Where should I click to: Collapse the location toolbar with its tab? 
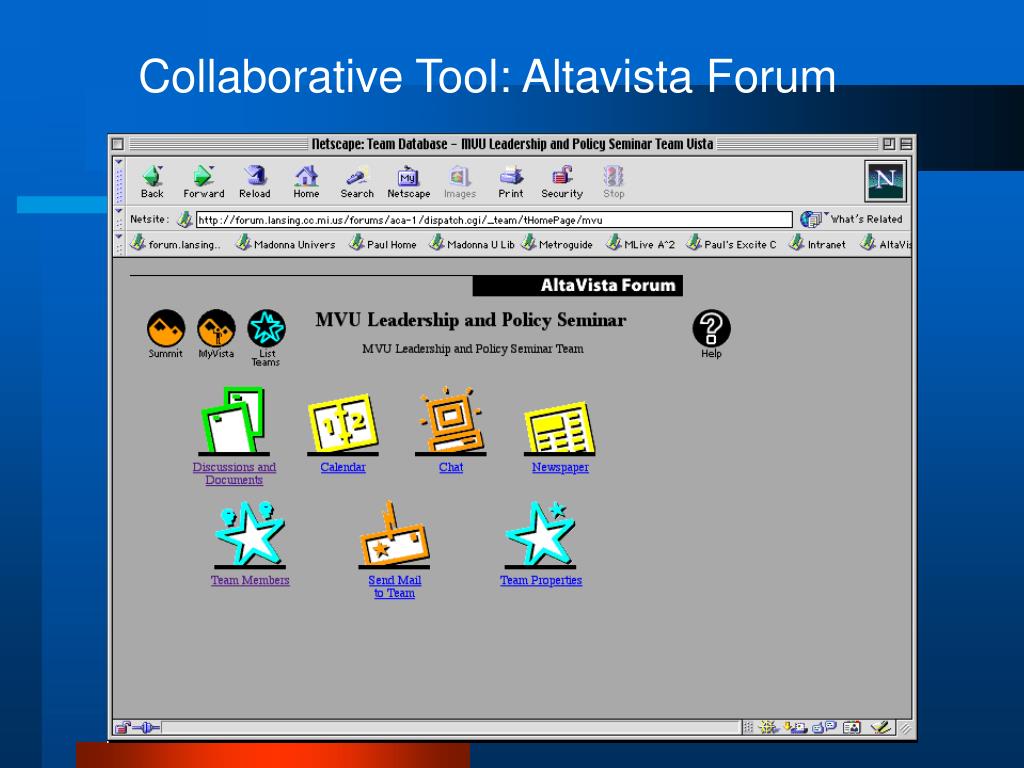119,219
